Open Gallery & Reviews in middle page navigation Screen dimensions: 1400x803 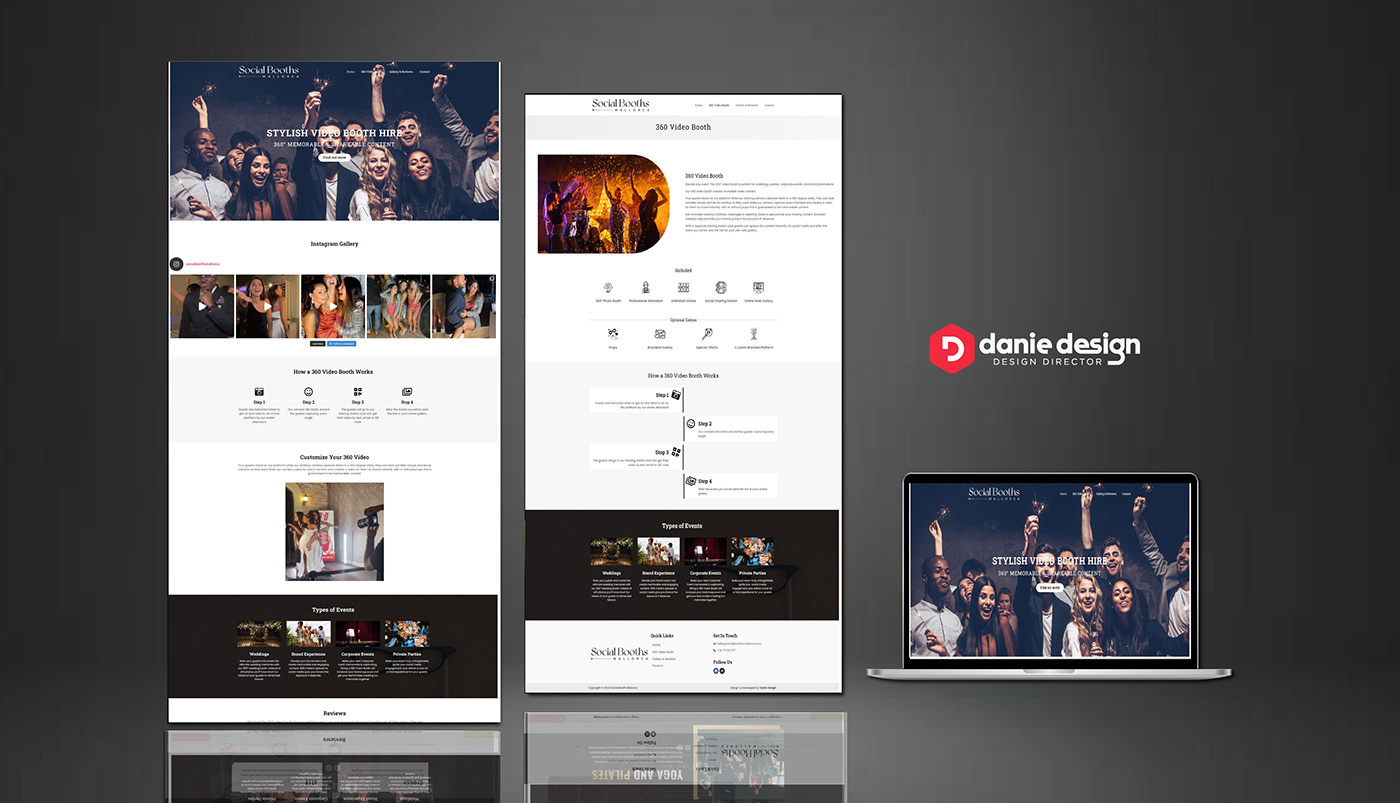747,105
